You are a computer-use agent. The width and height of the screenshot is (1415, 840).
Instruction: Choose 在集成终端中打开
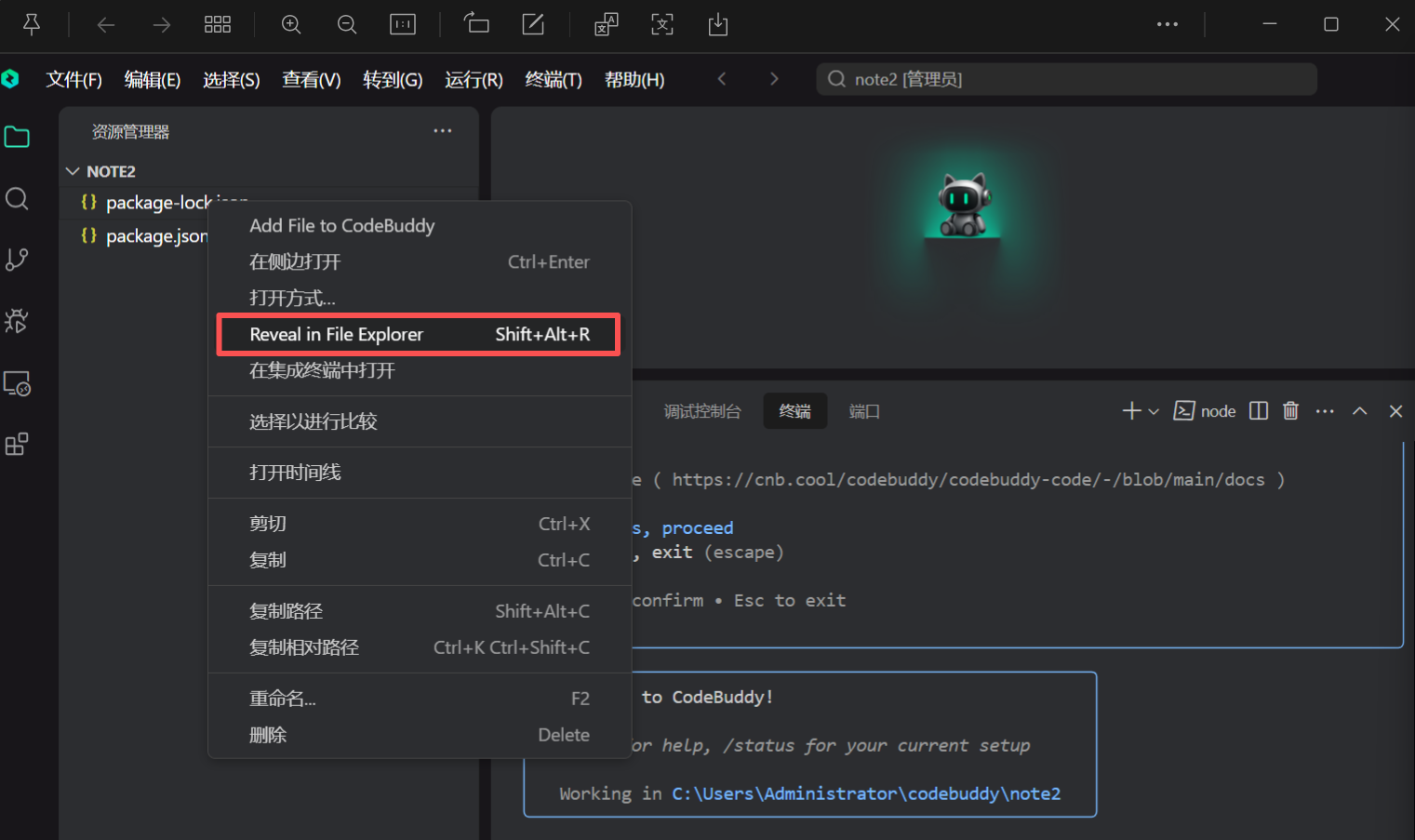[x=420, y=371]
